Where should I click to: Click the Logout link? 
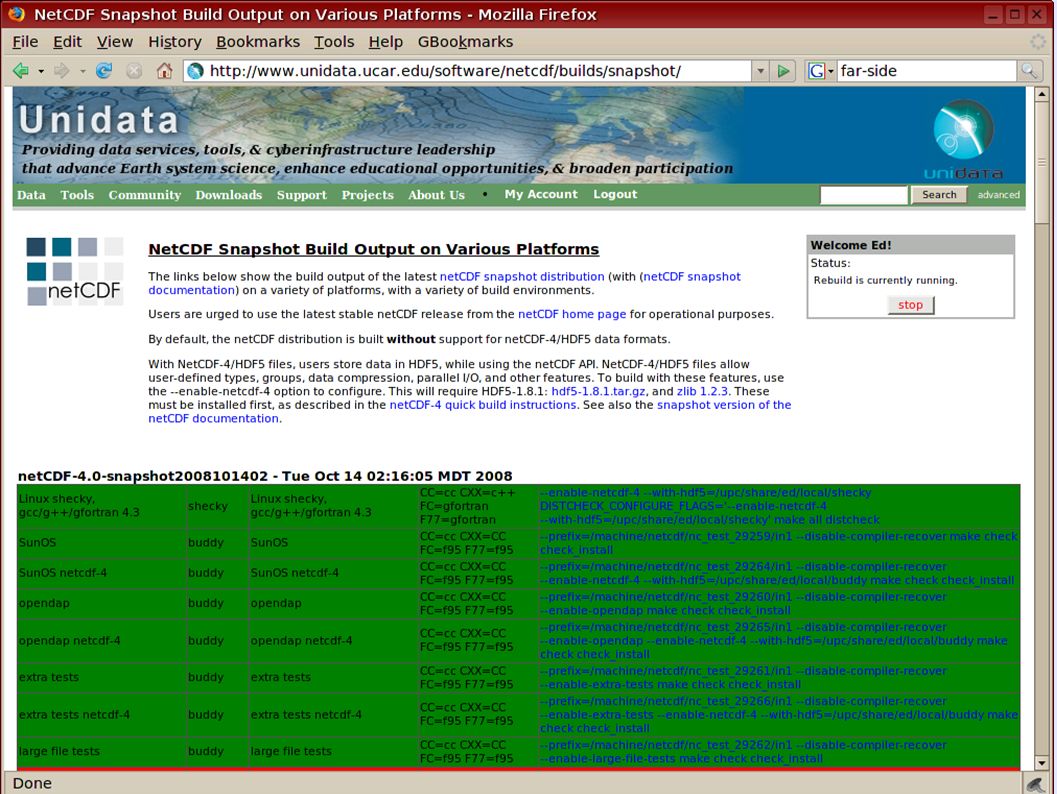[x=615, y=194]
